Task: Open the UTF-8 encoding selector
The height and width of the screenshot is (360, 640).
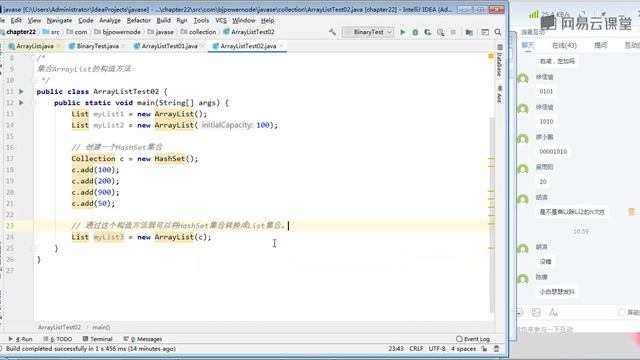Action: click(437, 349)
